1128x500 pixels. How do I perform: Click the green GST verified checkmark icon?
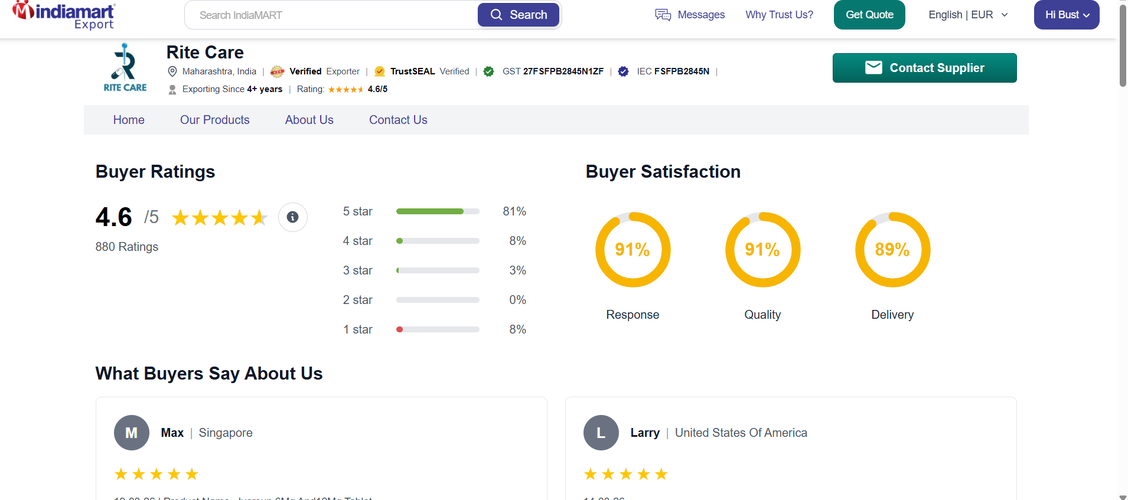pyautogui.click(x=488, y=72)
